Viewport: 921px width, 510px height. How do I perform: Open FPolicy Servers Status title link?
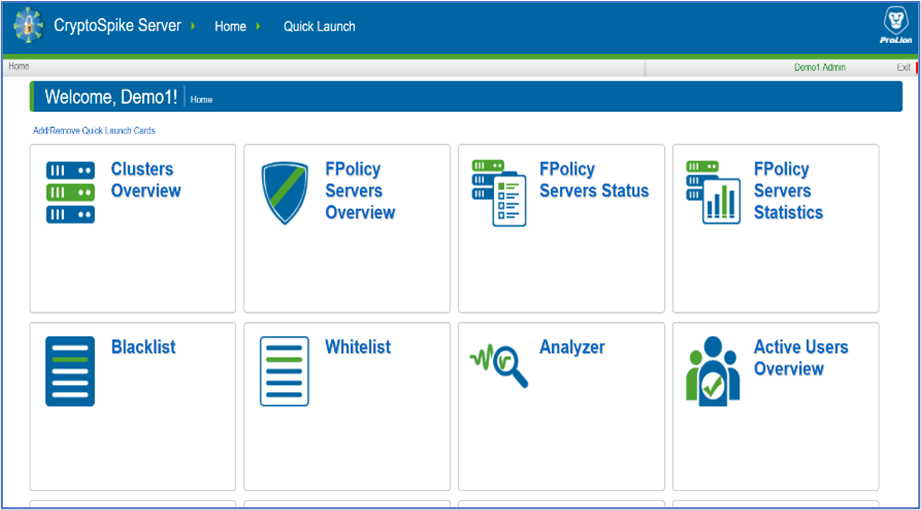pyautogui.click(x=594, y=180)
